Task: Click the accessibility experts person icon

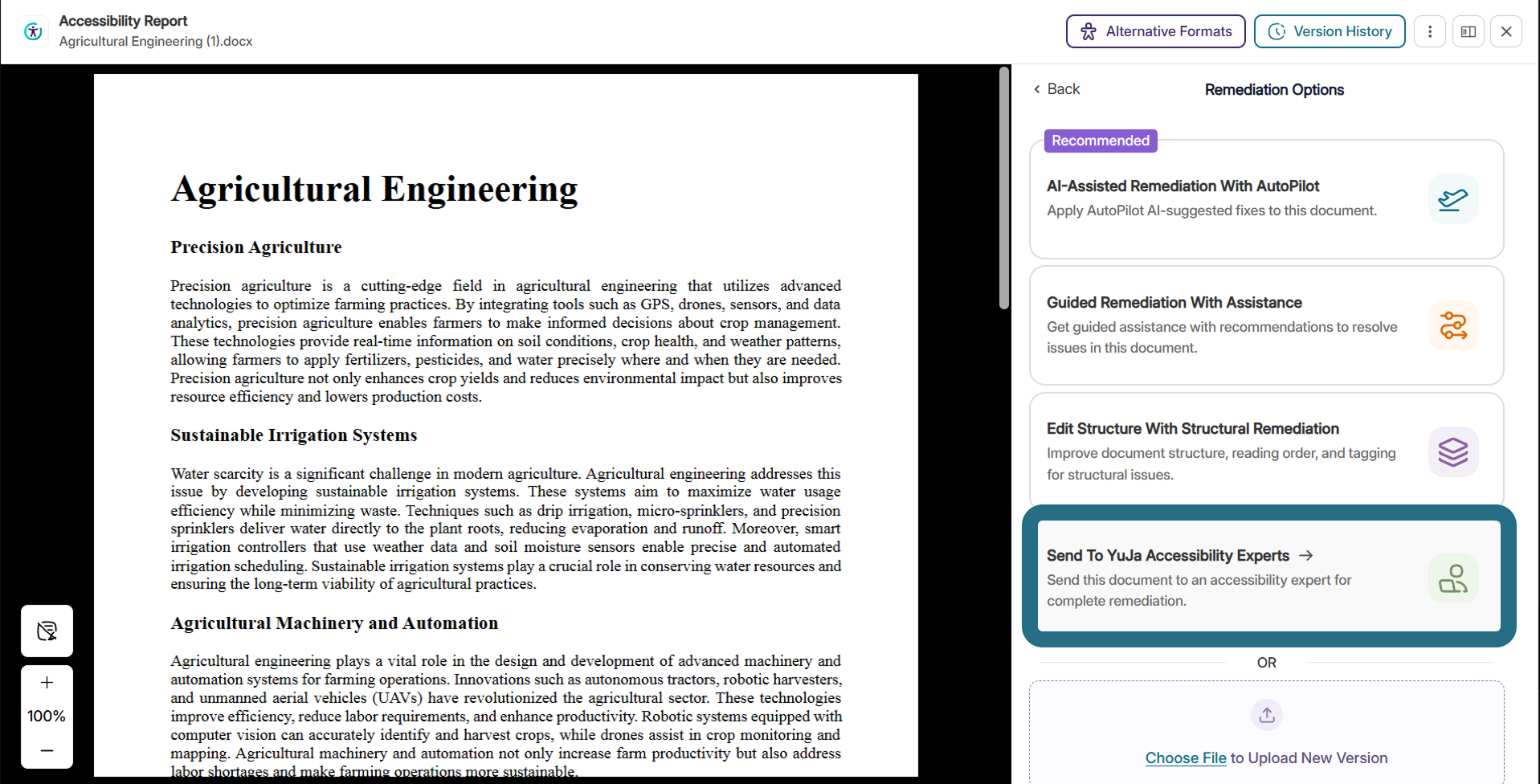Action: tap(1453, 578)
